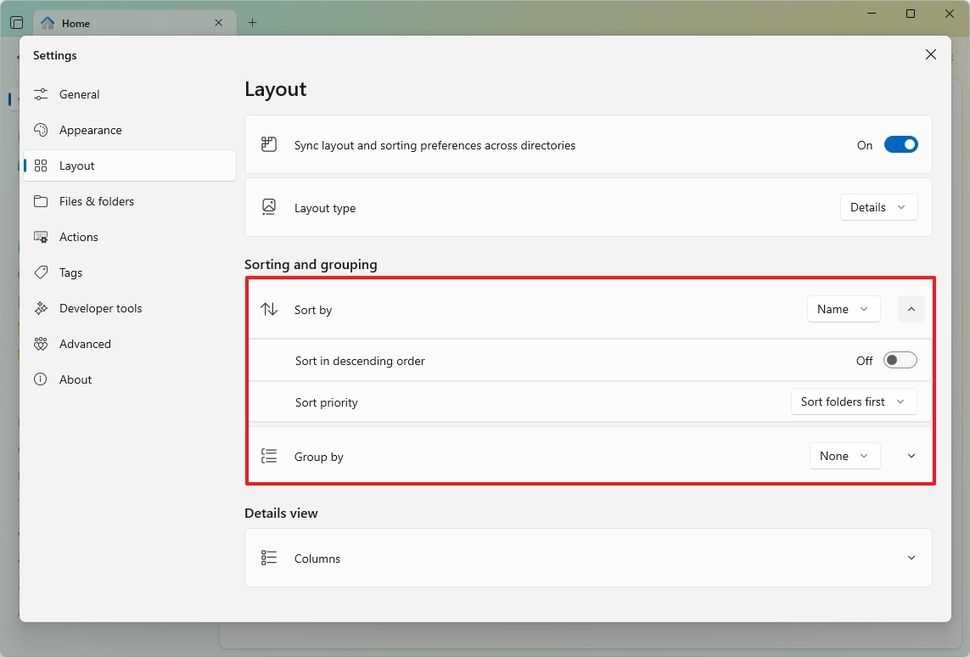970x657 pixels.
Task: Select the Actions section icon
Action: tap(41, 237)
